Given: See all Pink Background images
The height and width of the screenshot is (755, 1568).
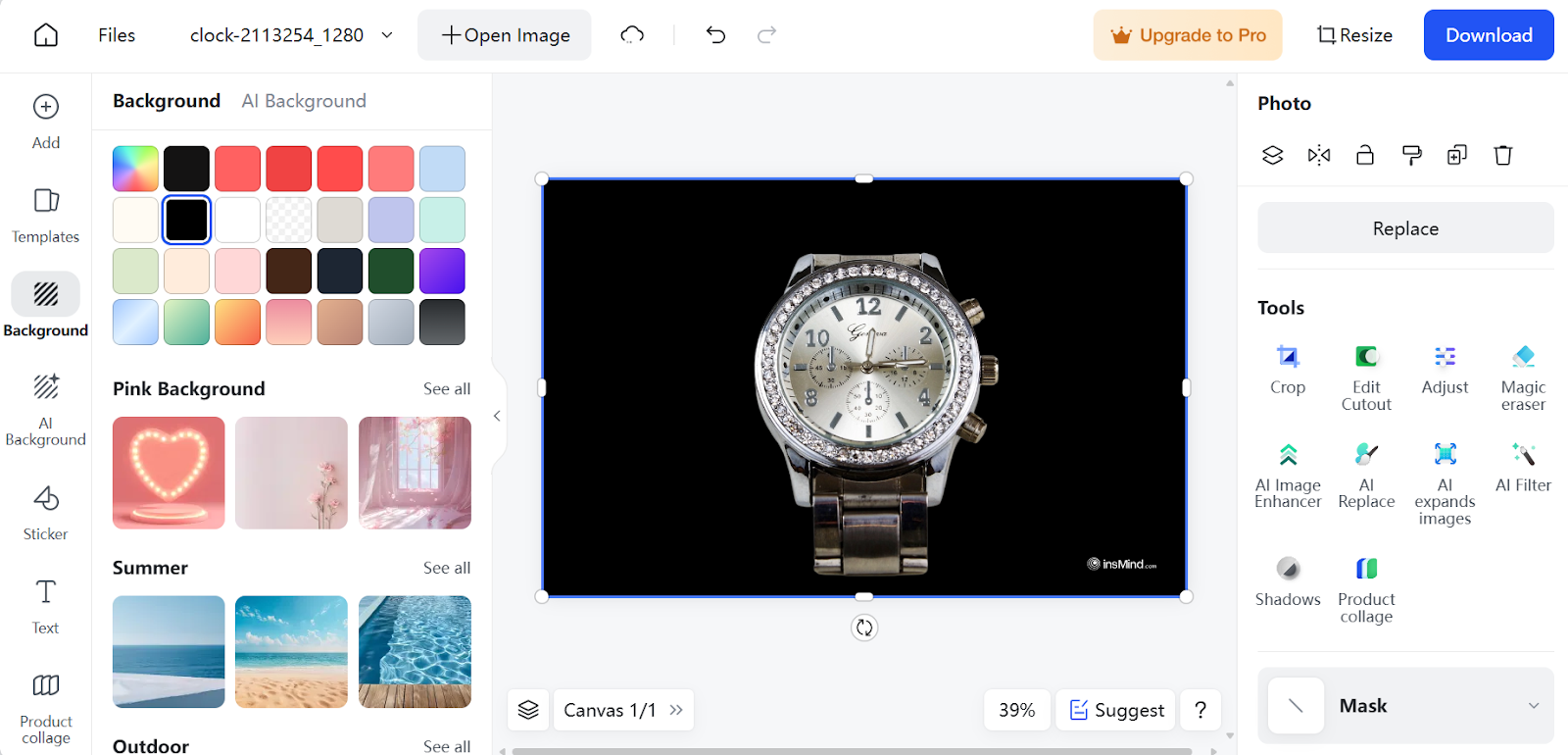Looking at the screenshot, I should tap(447, 389).
